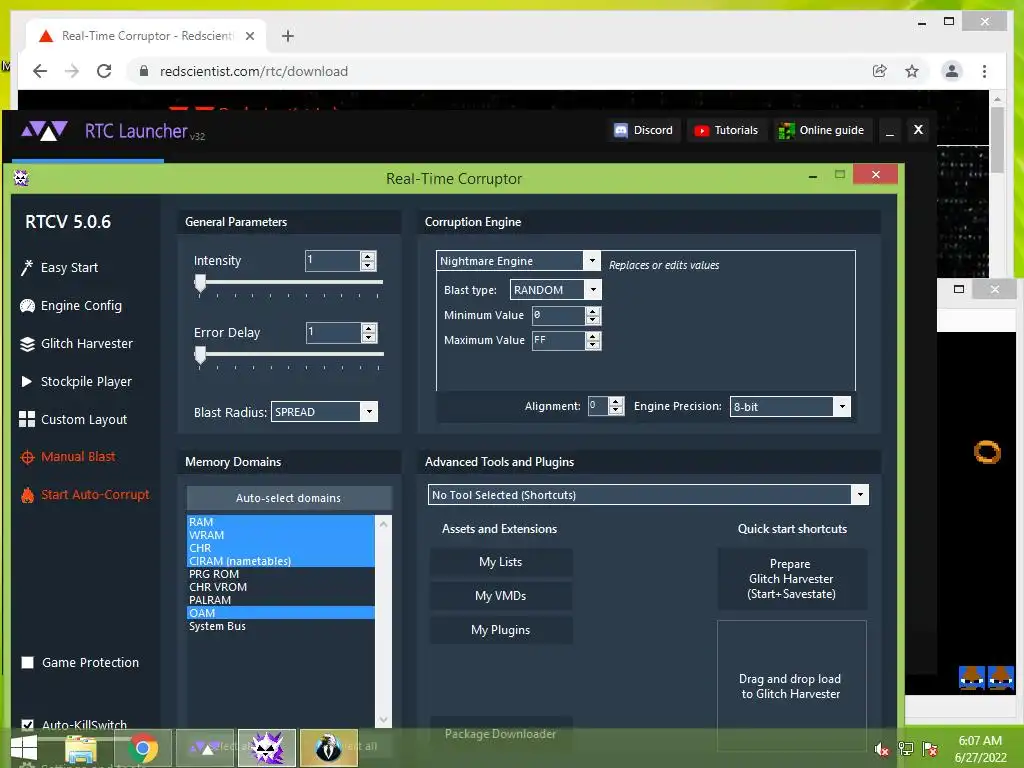
Task: Open Blast type dropdown
Action: (593, 289)
